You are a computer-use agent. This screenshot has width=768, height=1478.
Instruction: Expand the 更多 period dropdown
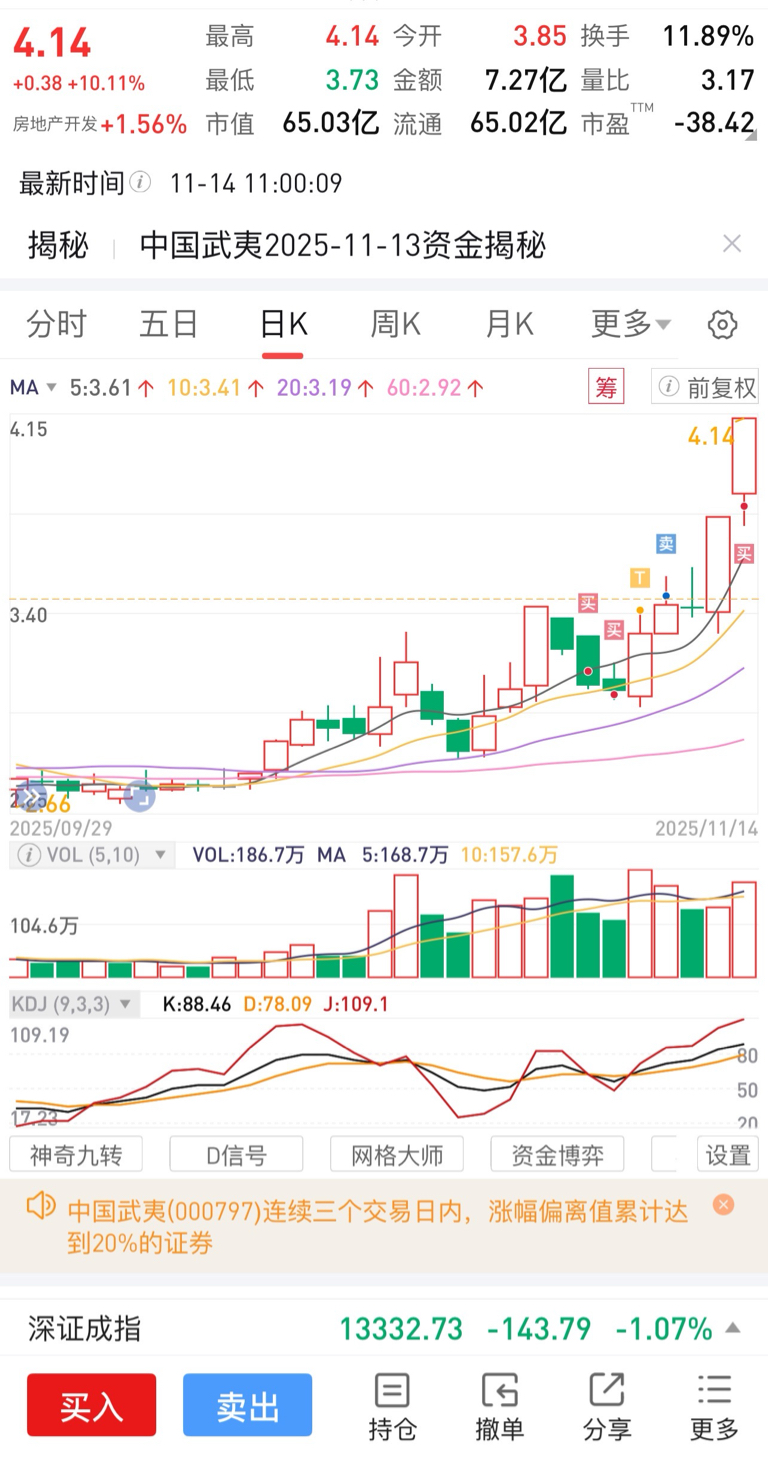(x=631, y=325)
